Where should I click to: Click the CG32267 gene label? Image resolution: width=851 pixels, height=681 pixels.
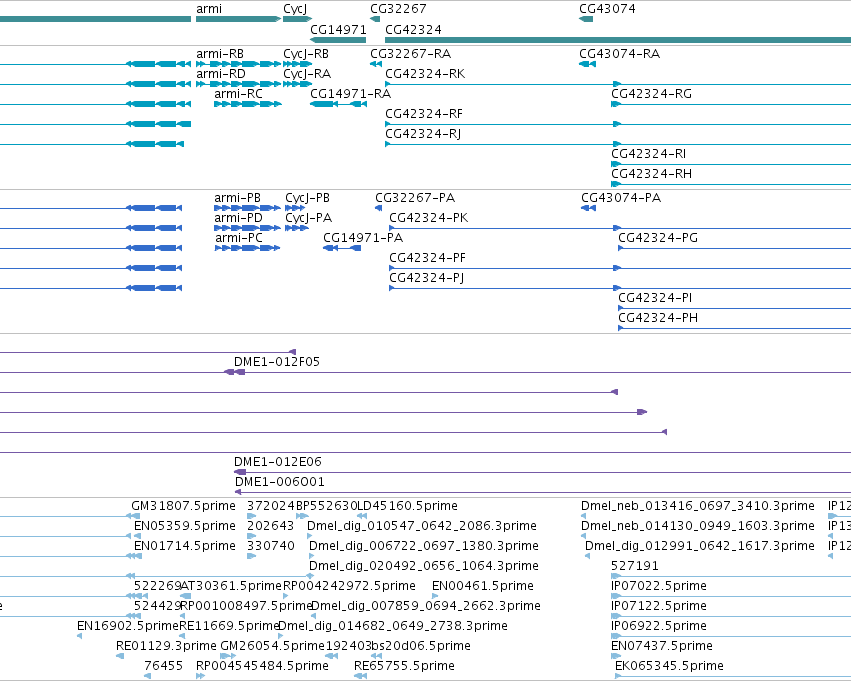point(398,9)
